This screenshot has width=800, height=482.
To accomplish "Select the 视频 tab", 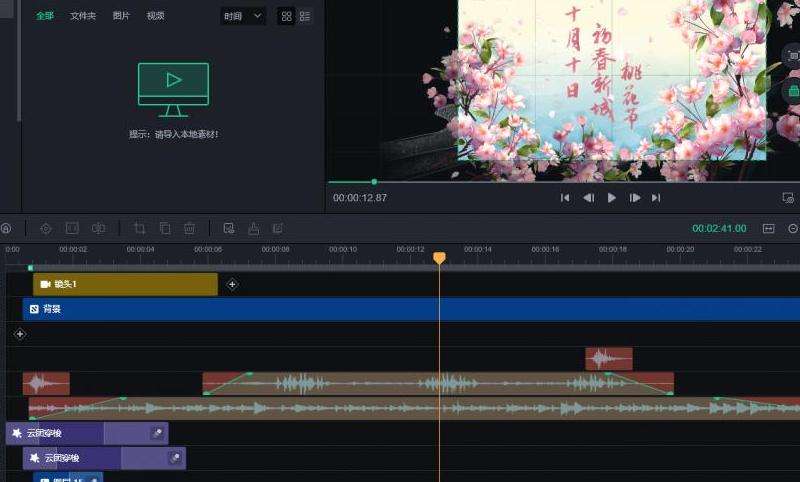I will click(x=155, y=16).
